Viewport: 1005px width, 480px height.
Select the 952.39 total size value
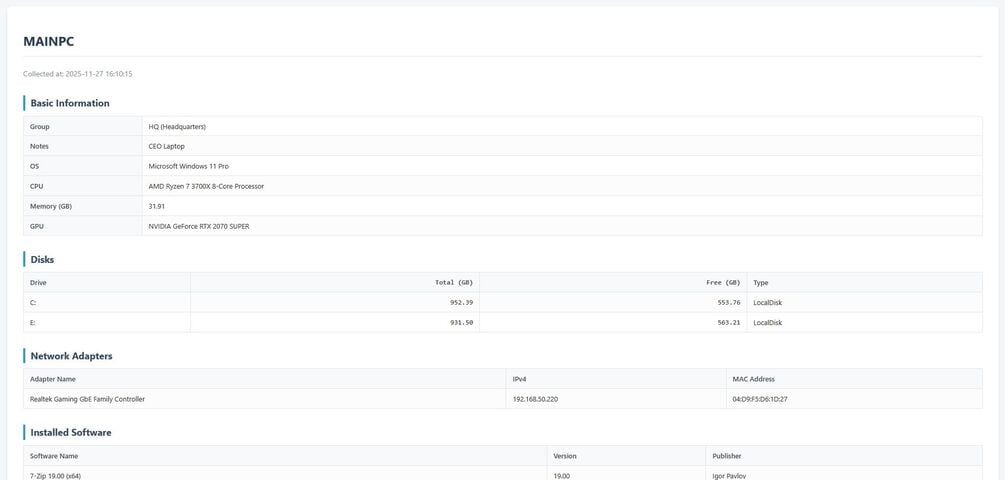[x=461, y=302]
